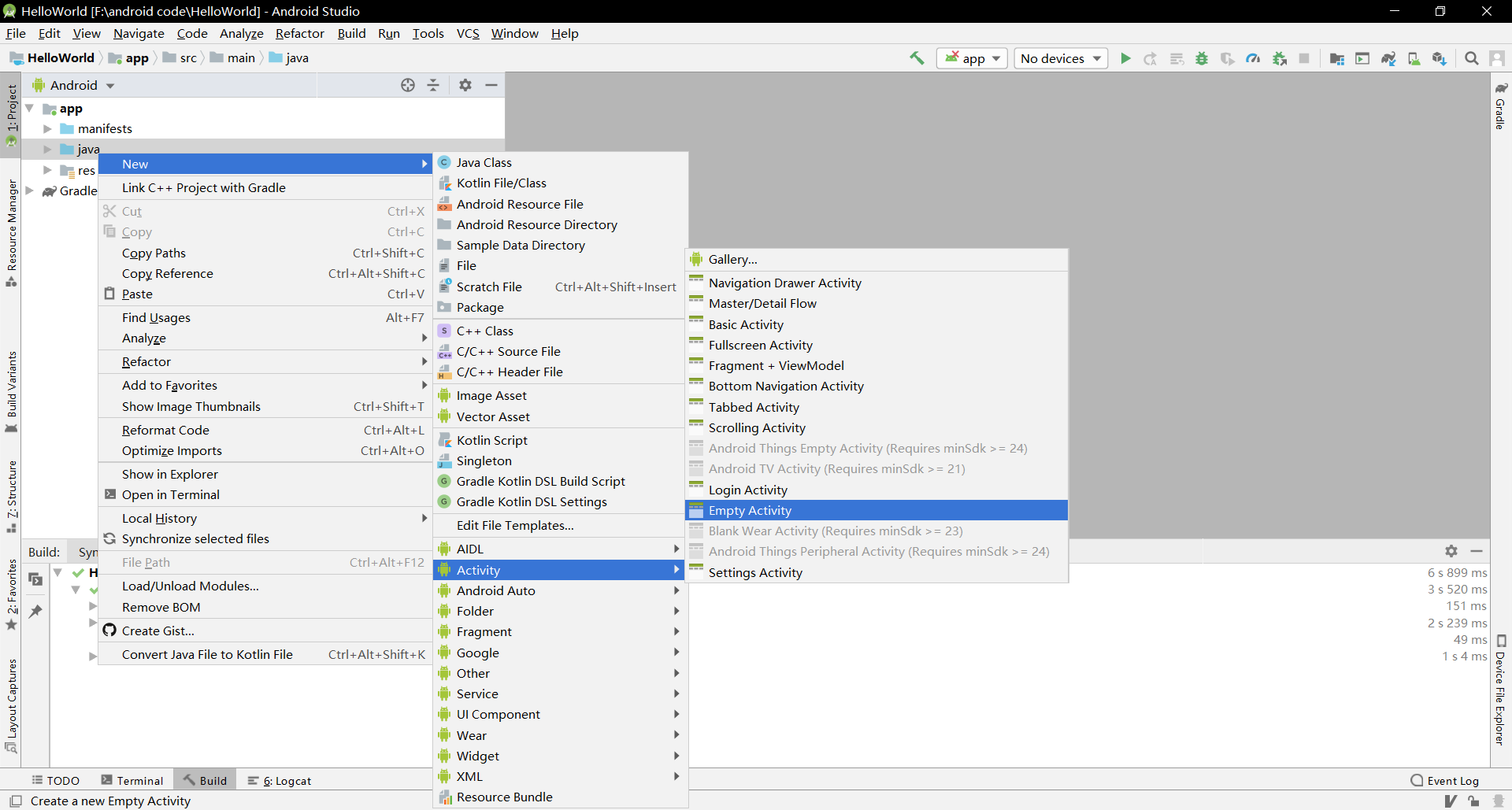This screenshot has width=1512, height=810.
Task: Open the Event Log
Action: click(1451, 780)
